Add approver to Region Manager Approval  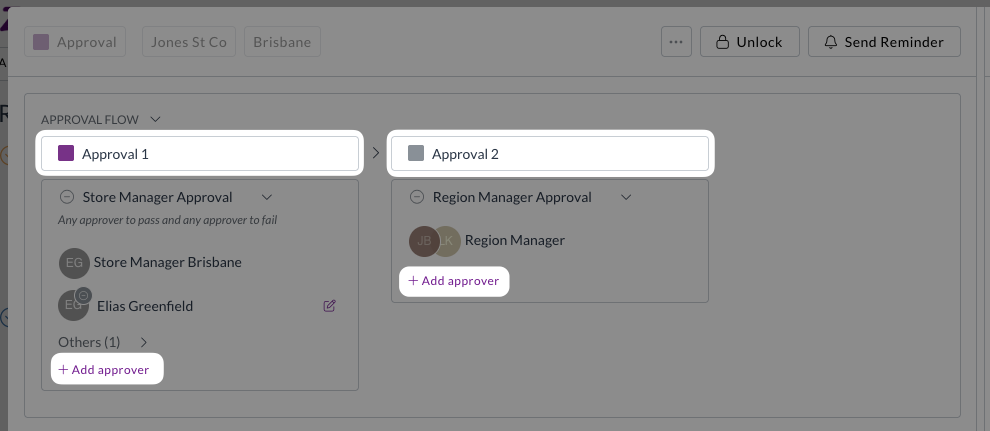454,281
